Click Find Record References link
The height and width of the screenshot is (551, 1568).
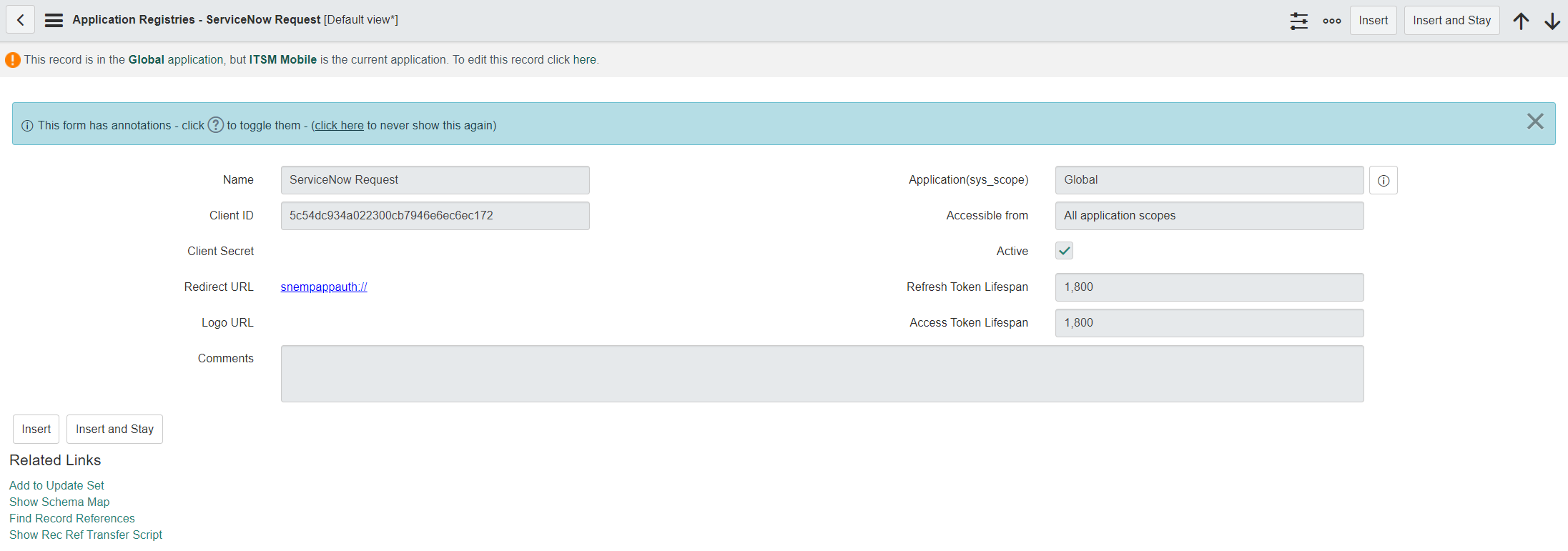click(72, 519)
